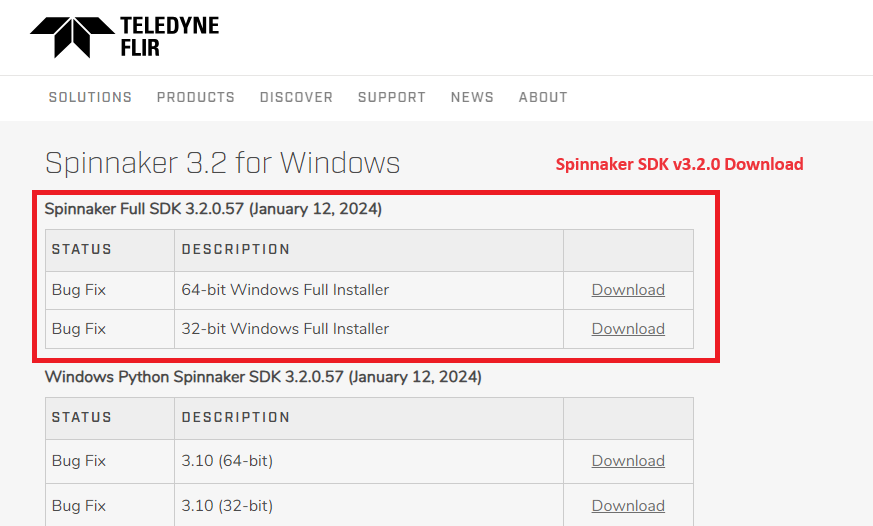This screenshot has height=526, width=873.
Task: Click the red Spinnaker SDK v3.2.0 Download label
Action: 679,164
